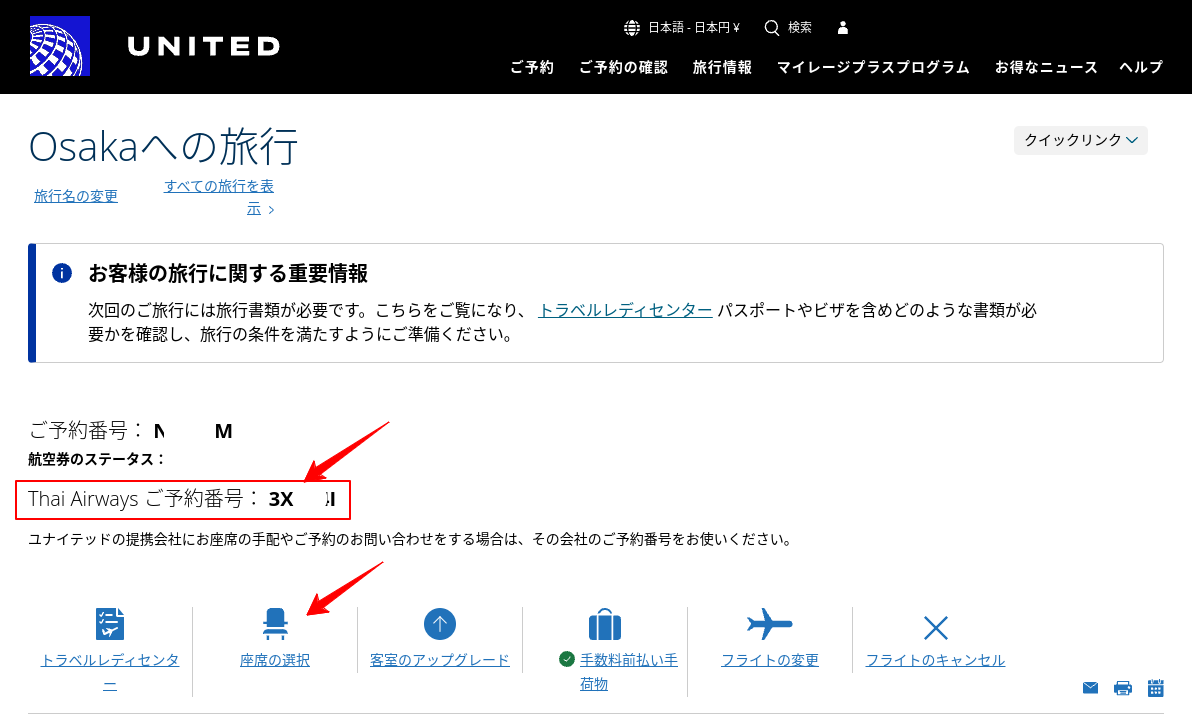
Task: Expand the クイックリンク dropdown
Action: pyautogui.click(x=1080, y=141)
